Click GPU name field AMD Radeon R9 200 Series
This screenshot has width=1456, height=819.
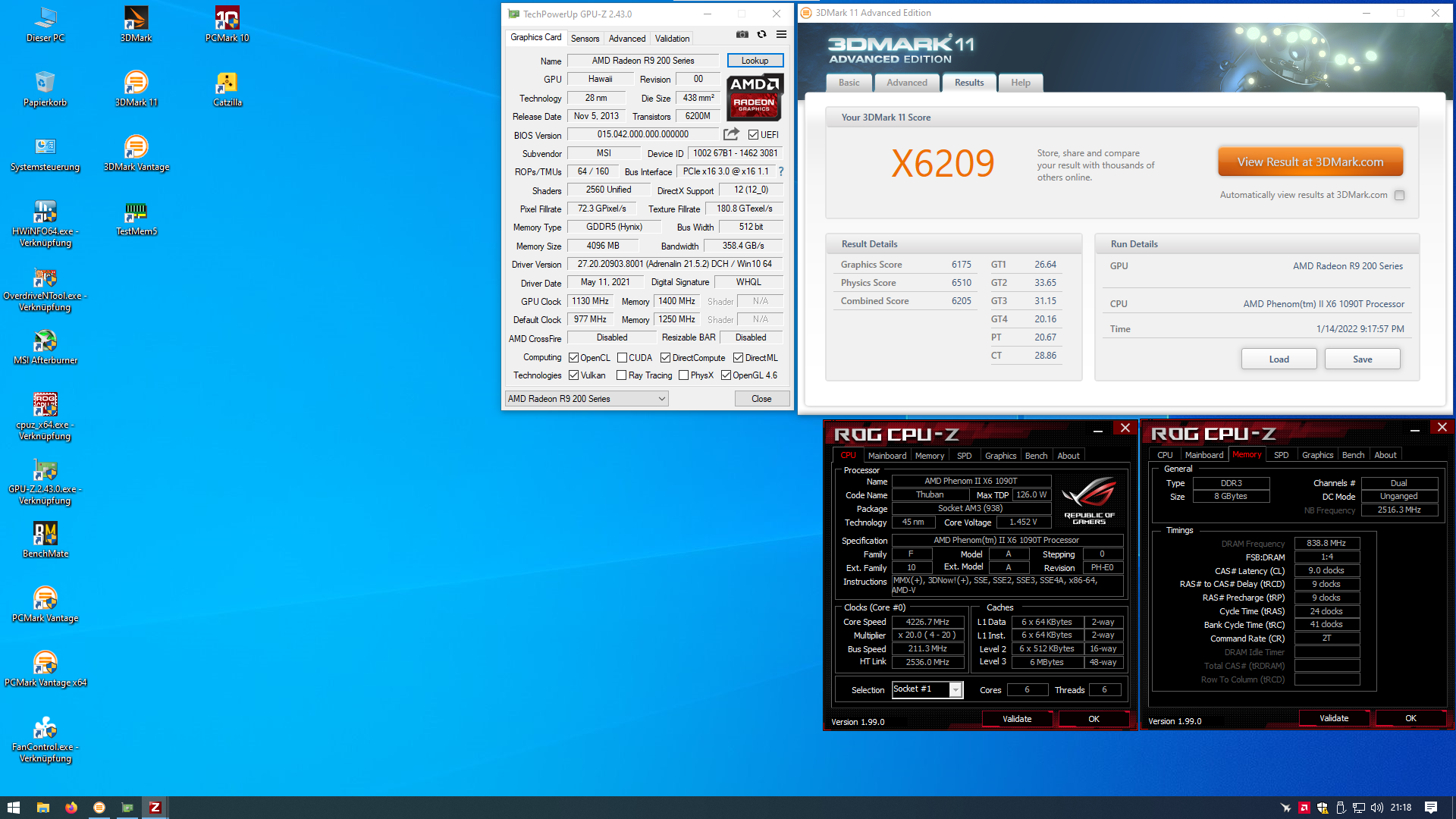[643, 61]
